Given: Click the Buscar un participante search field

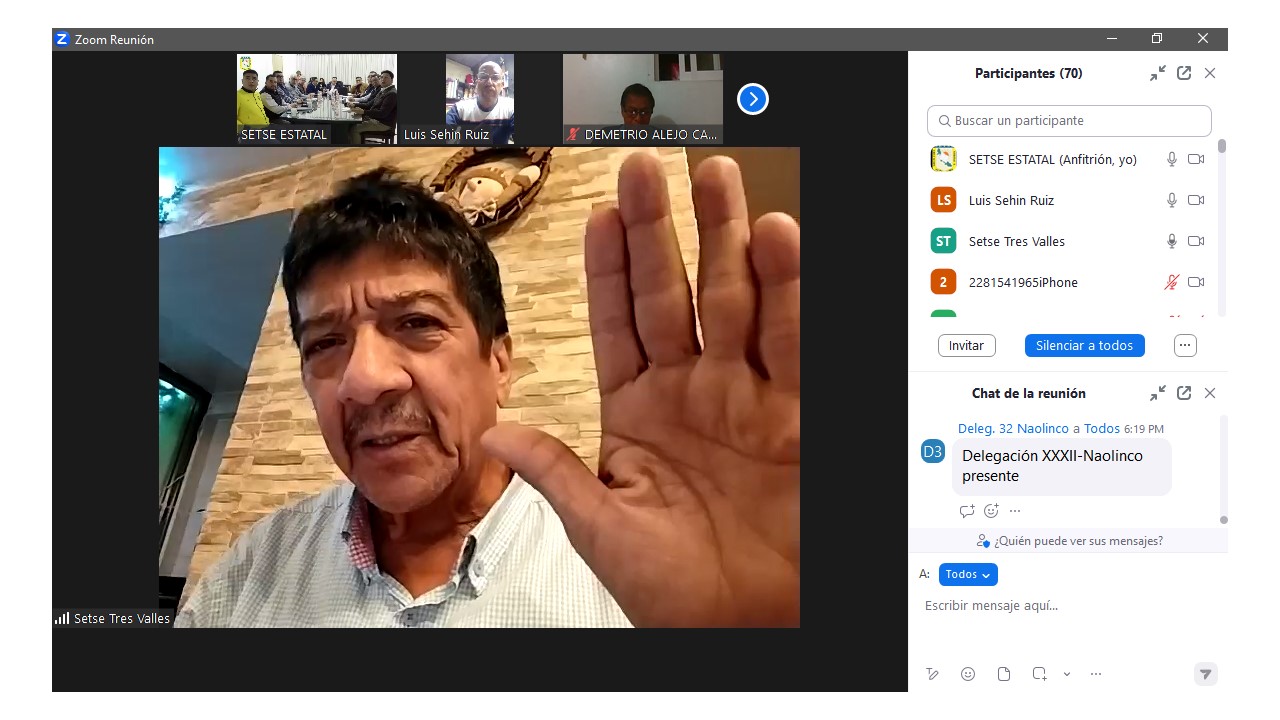Looking at the screenshot, I should 1069,121.
